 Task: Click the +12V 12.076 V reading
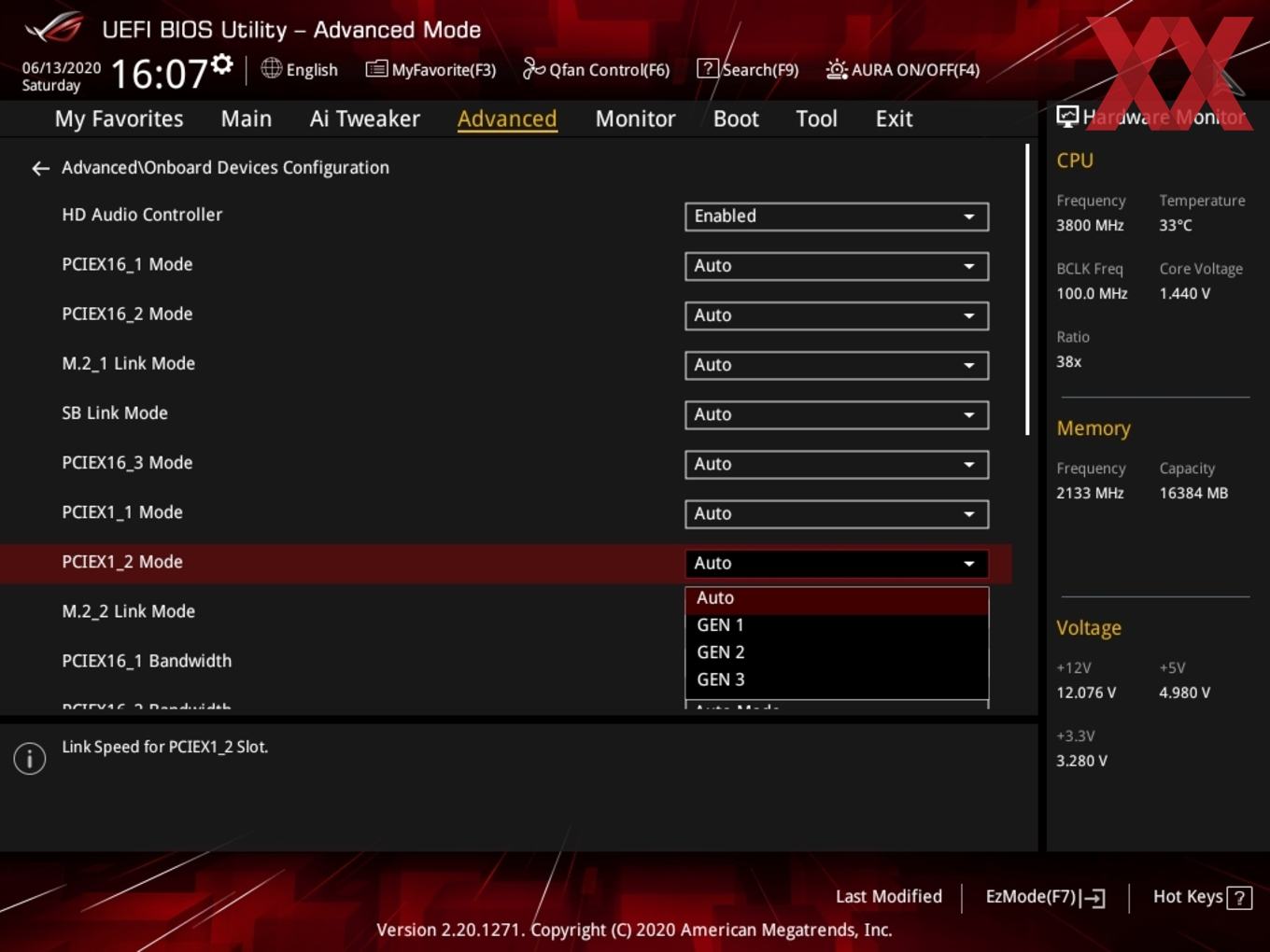[x=1086, y=693]
